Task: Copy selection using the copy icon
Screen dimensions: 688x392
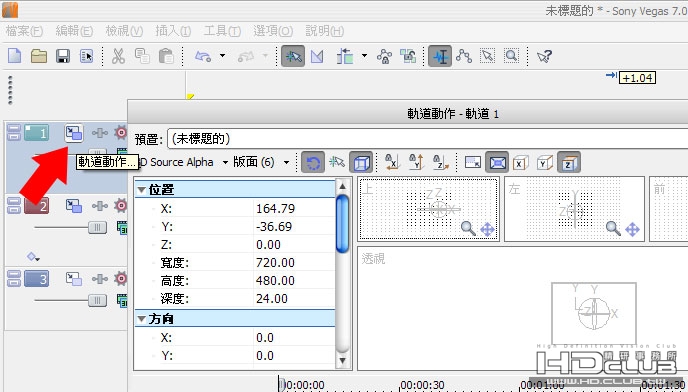Action: pos(142,56)
